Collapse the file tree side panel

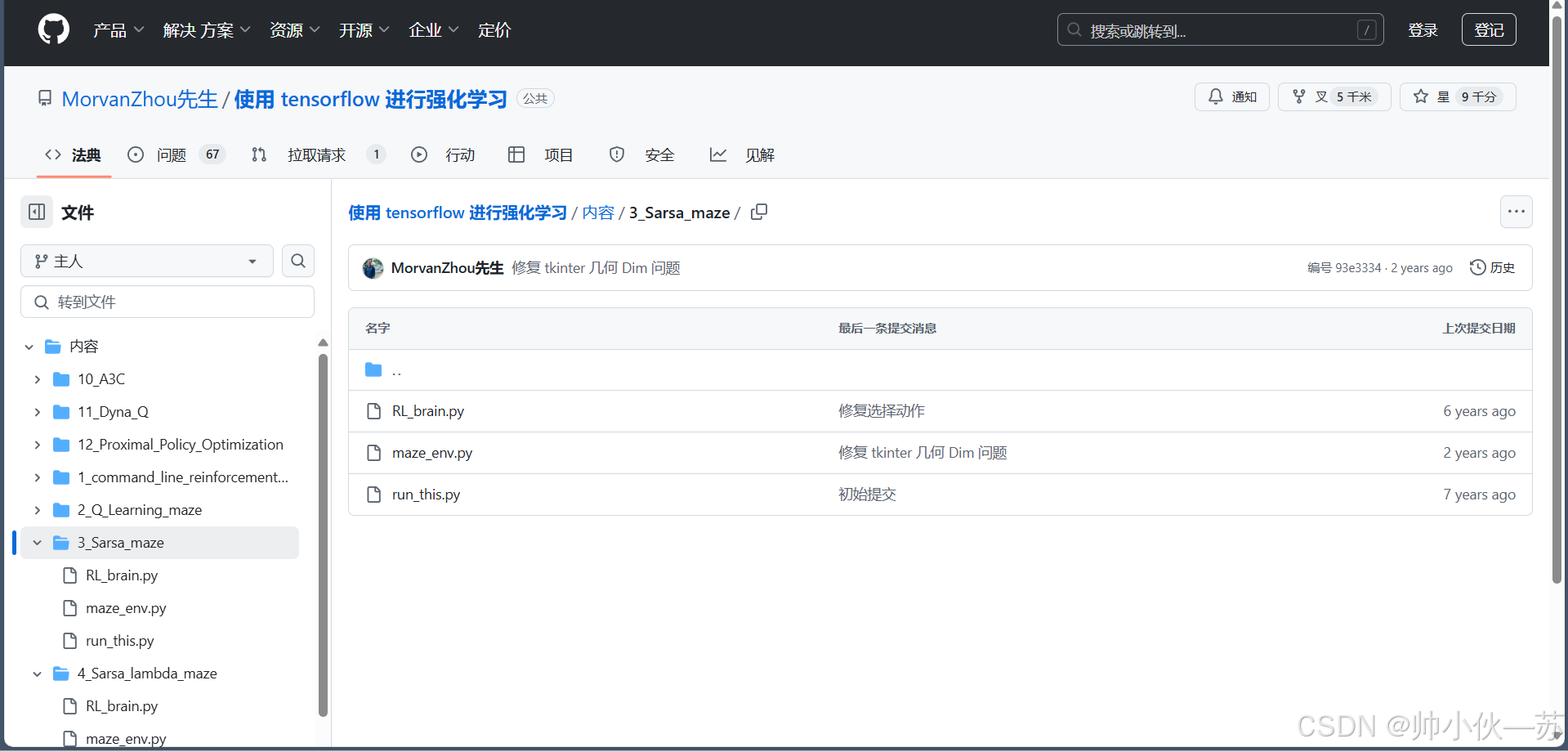(x=37, y=213)
